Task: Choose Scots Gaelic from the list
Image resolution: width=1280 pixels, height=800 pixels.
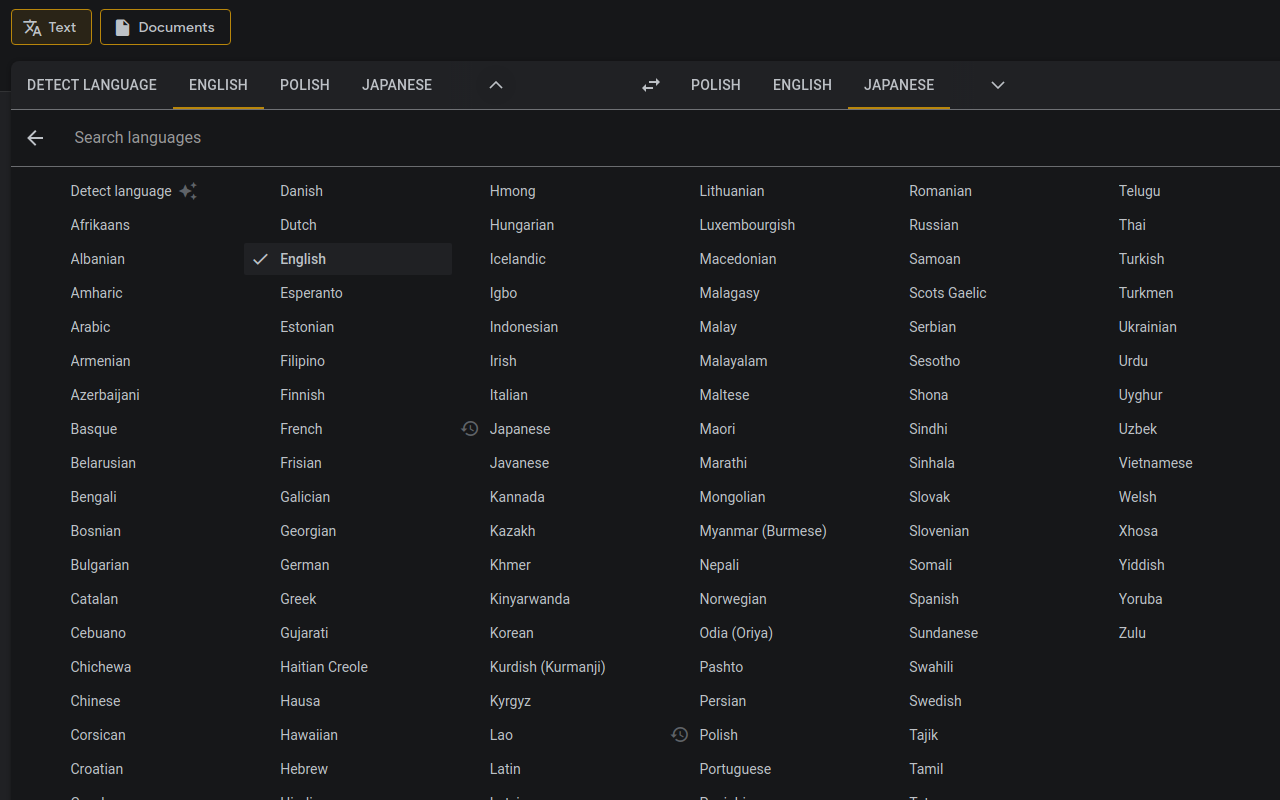Action: (x=948, y=293)
